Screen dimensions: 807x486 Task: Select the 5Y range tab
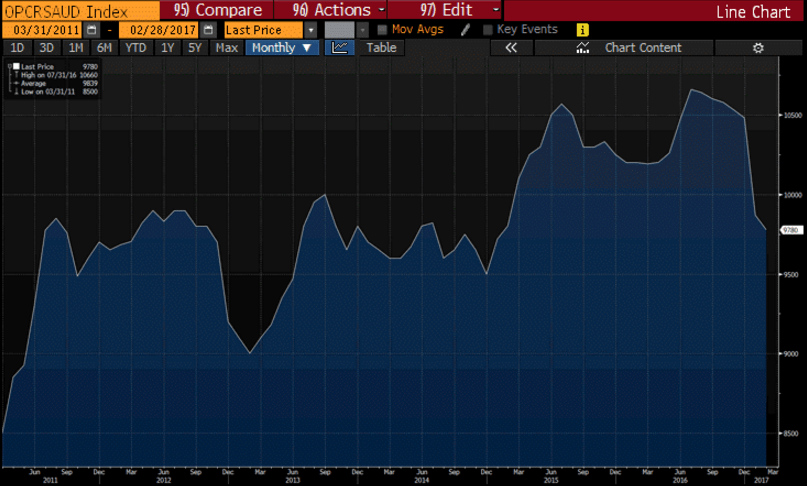coord(195,48)
